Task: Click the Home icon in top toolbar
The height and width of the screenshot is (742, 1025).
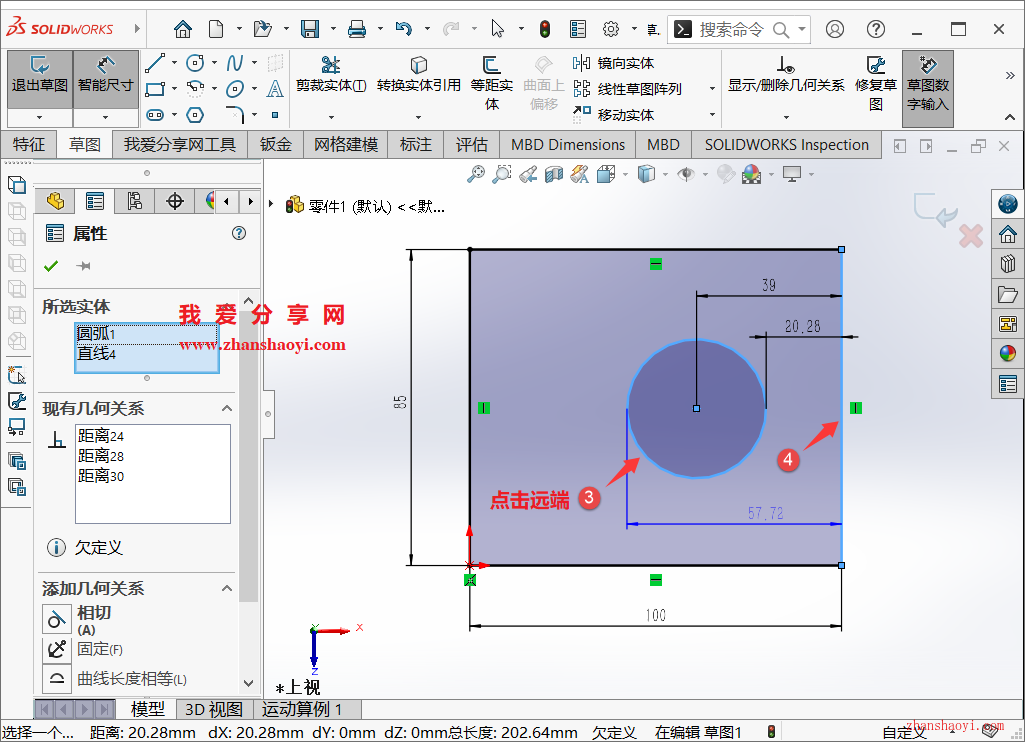Action: pos(183,29)
